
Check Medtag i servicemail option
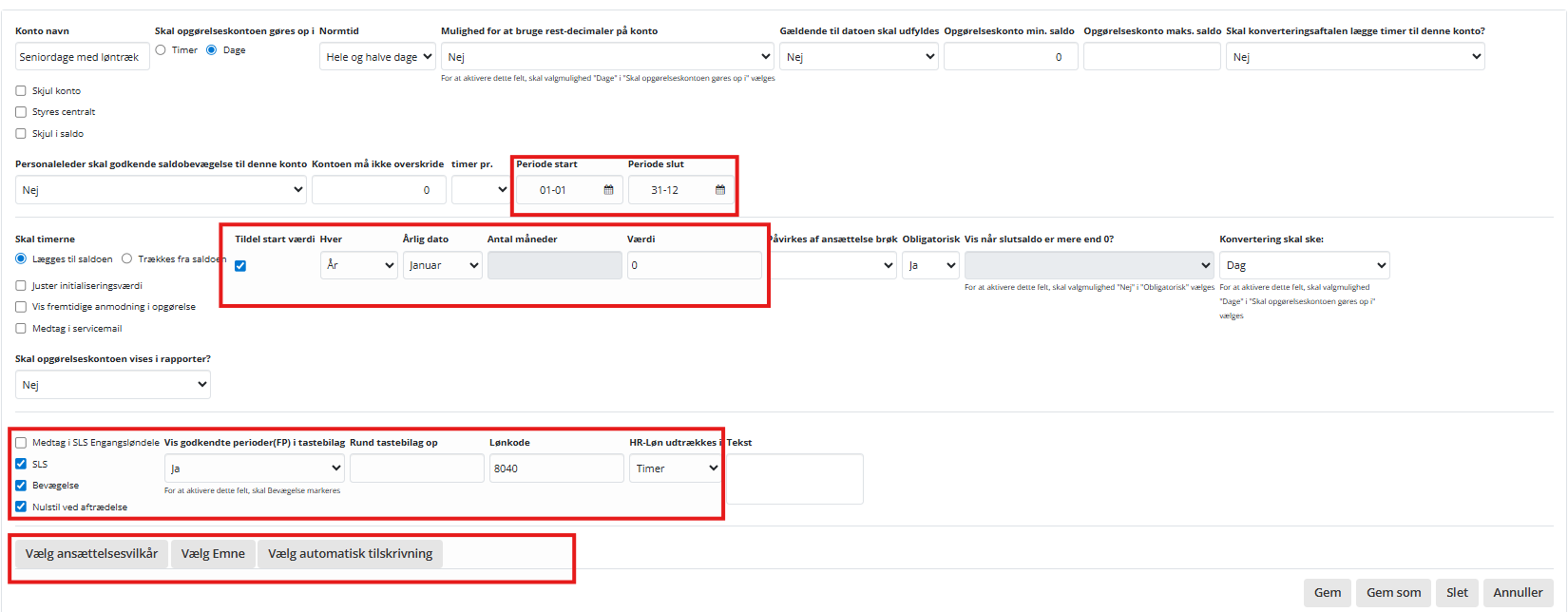21,329
